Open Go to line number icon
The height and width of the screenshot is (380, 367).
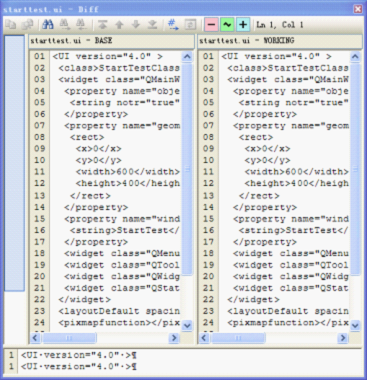(173, 25)
